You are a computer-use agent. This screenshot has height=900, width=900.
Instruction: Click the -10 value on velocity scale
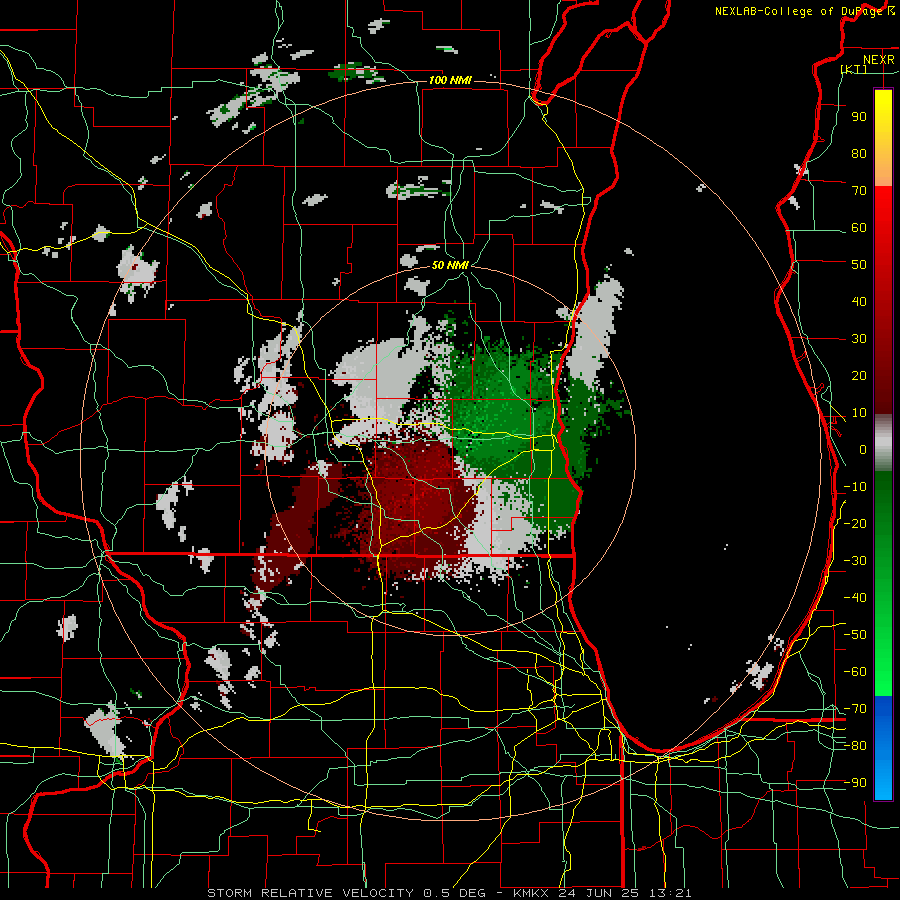pos(855,487)
